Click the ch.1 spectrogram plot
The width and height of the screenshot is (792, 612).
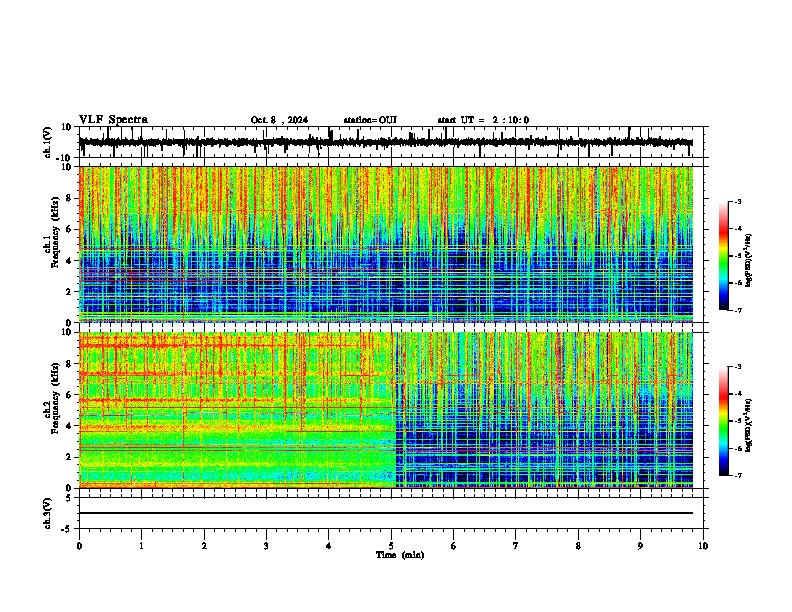[x=386, y=244]
